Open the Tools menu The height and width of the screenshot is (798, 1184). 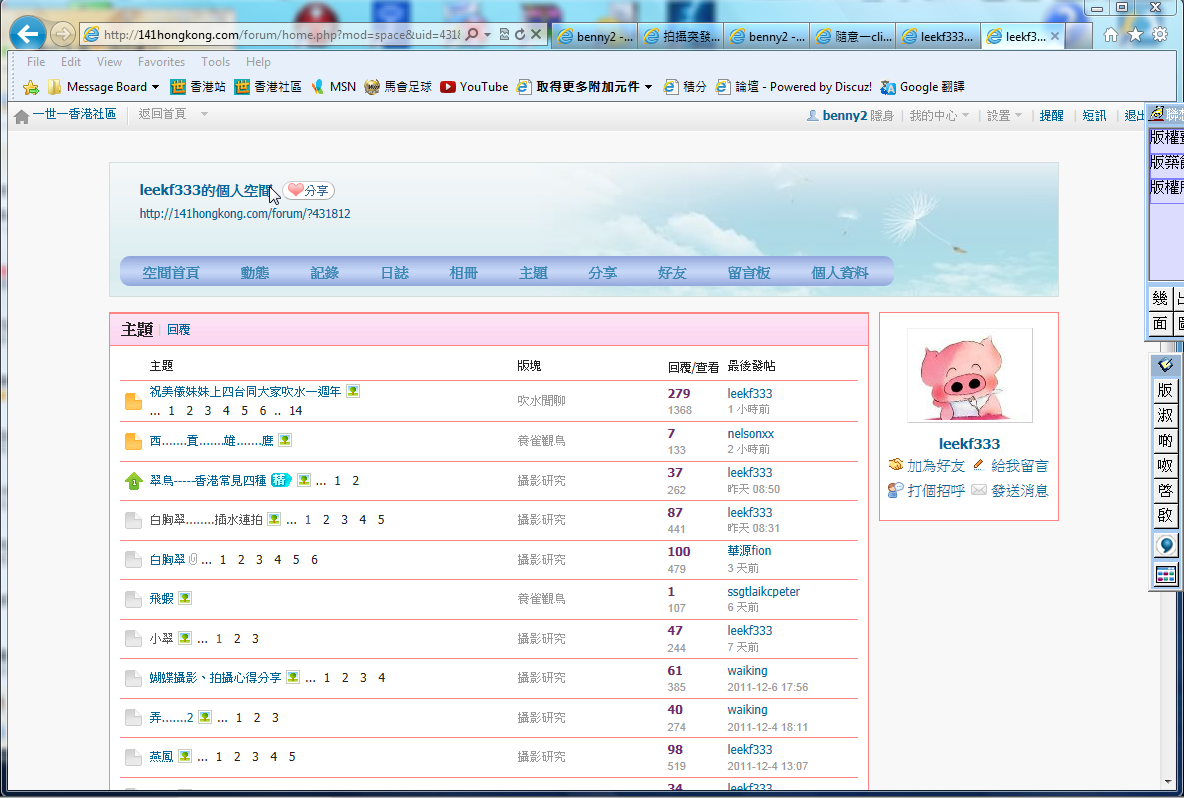213,61
